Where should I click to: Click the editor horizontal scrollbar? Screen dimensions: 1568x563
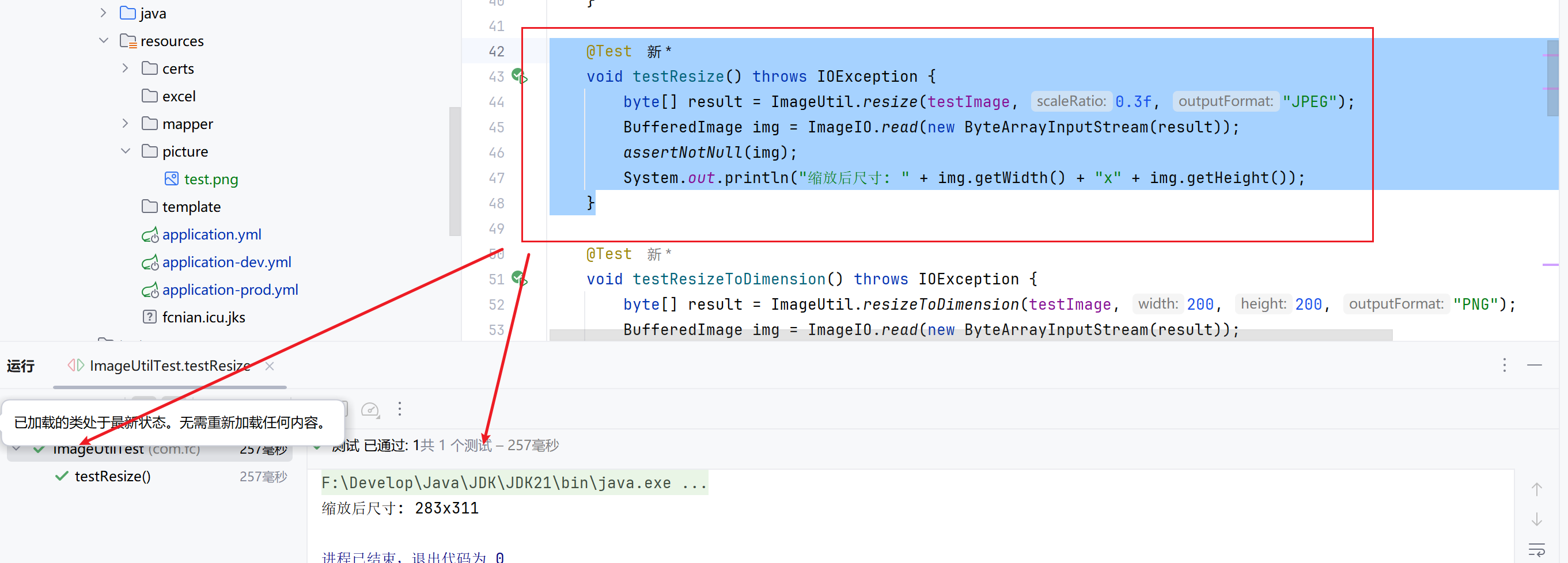tap(970, 335)
